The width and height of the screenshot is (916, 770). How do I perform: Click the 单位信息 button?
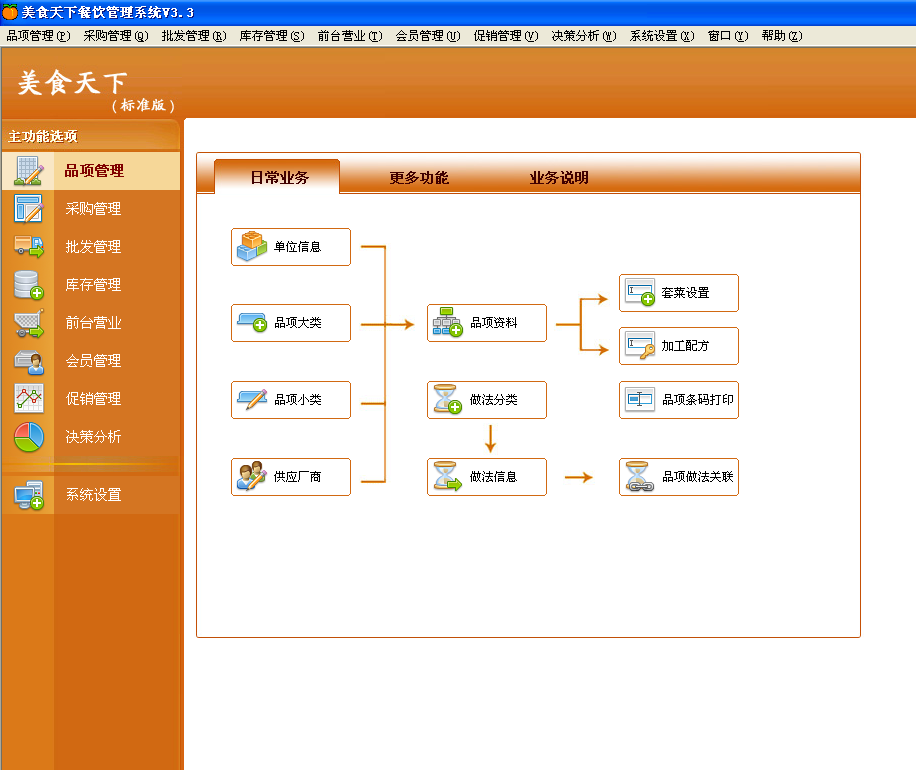(x=291, y=247)
